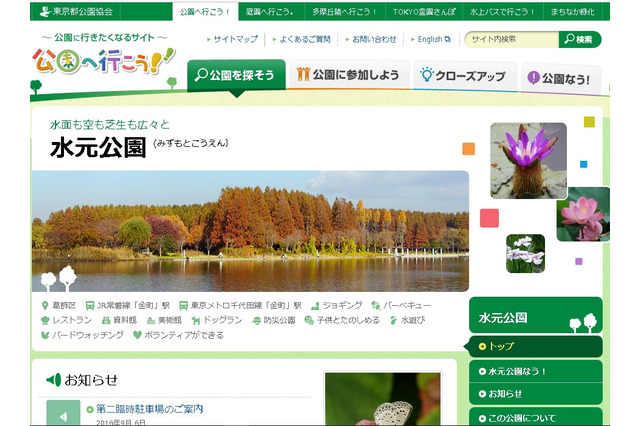This screenshot has width=640, height=426.
Task: Click the ジョギング tag
Action: [x=337, y=306]
